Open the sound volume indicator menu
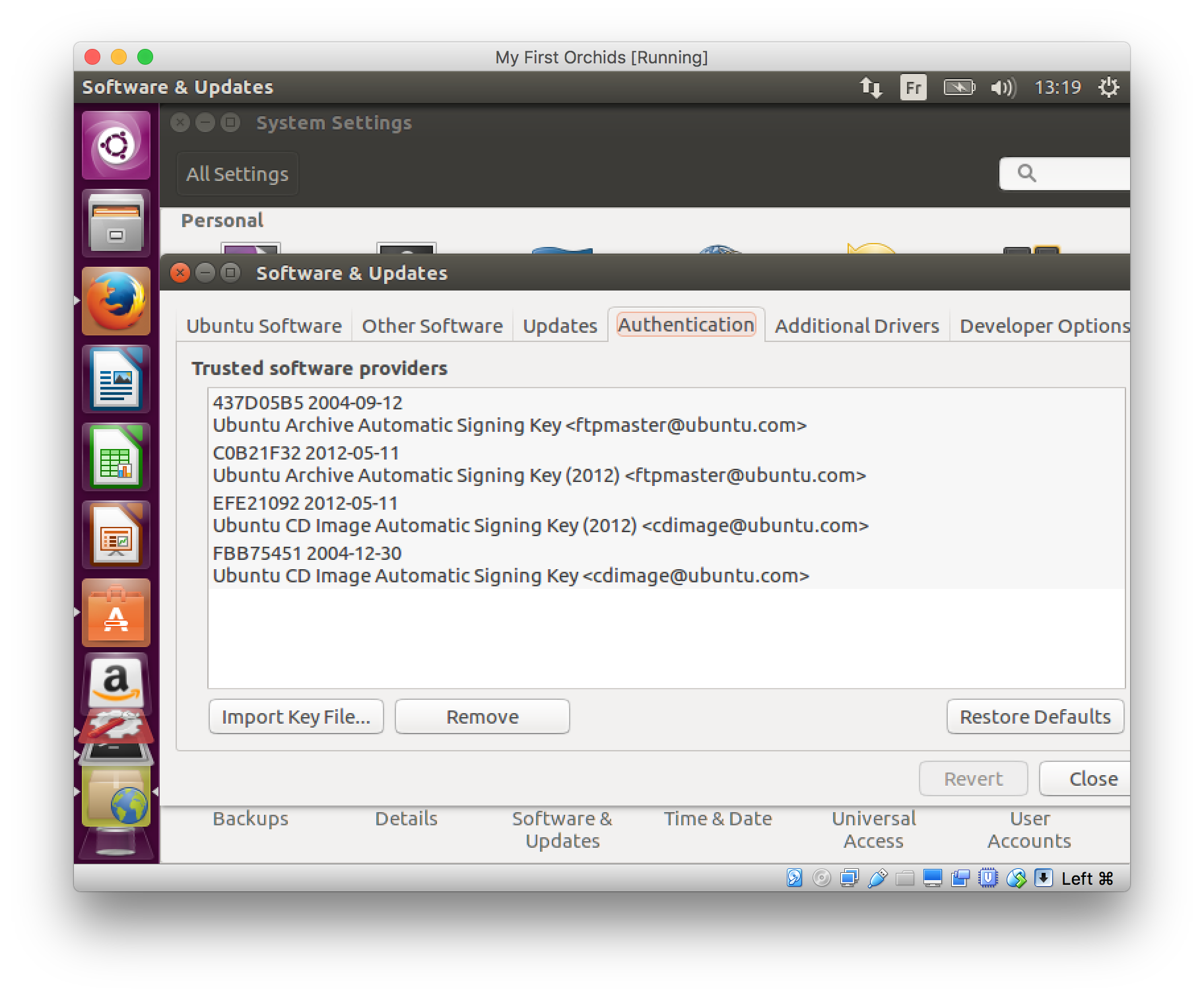This screenshot has height=997, width=1204. 1003,87
